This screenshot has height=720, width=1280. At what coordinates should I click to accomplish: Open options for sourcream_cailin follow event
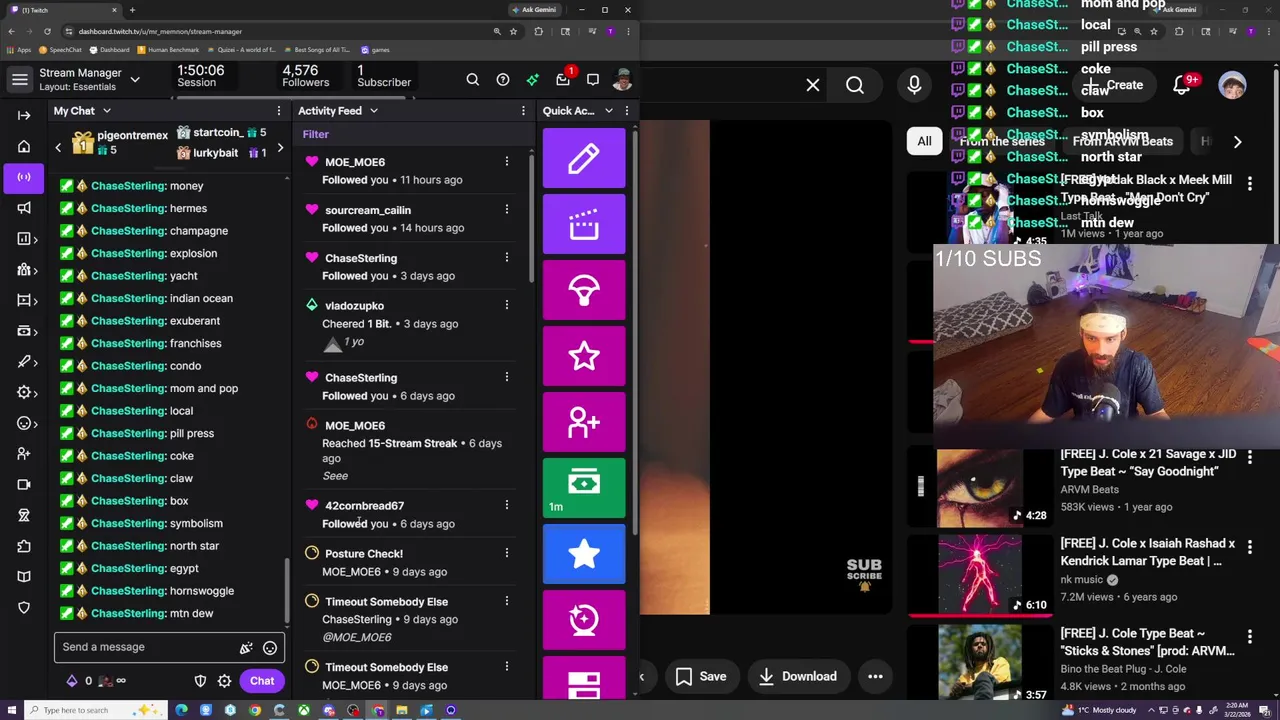[x=507, y=209]
